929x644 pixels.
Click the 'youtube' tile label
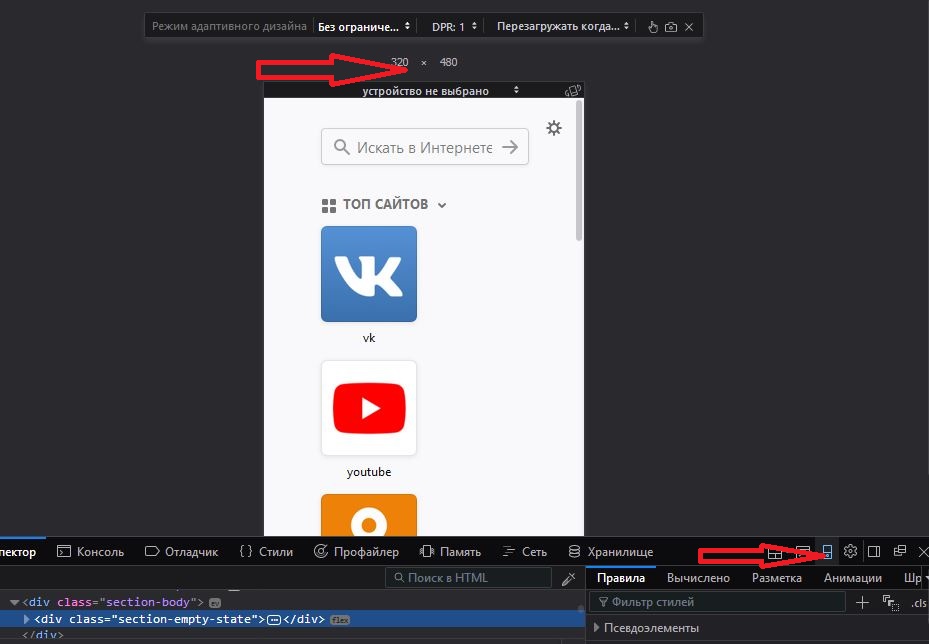(369, 472)
